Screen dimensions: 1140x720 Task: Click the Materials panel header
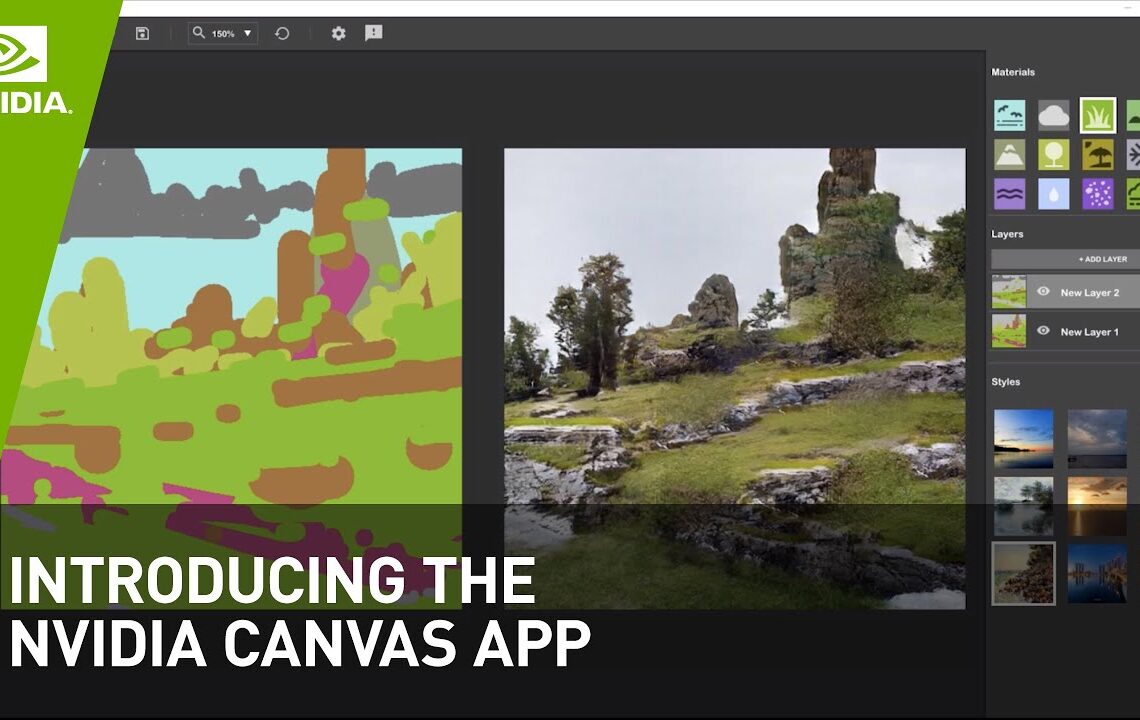coord(1015,72)
